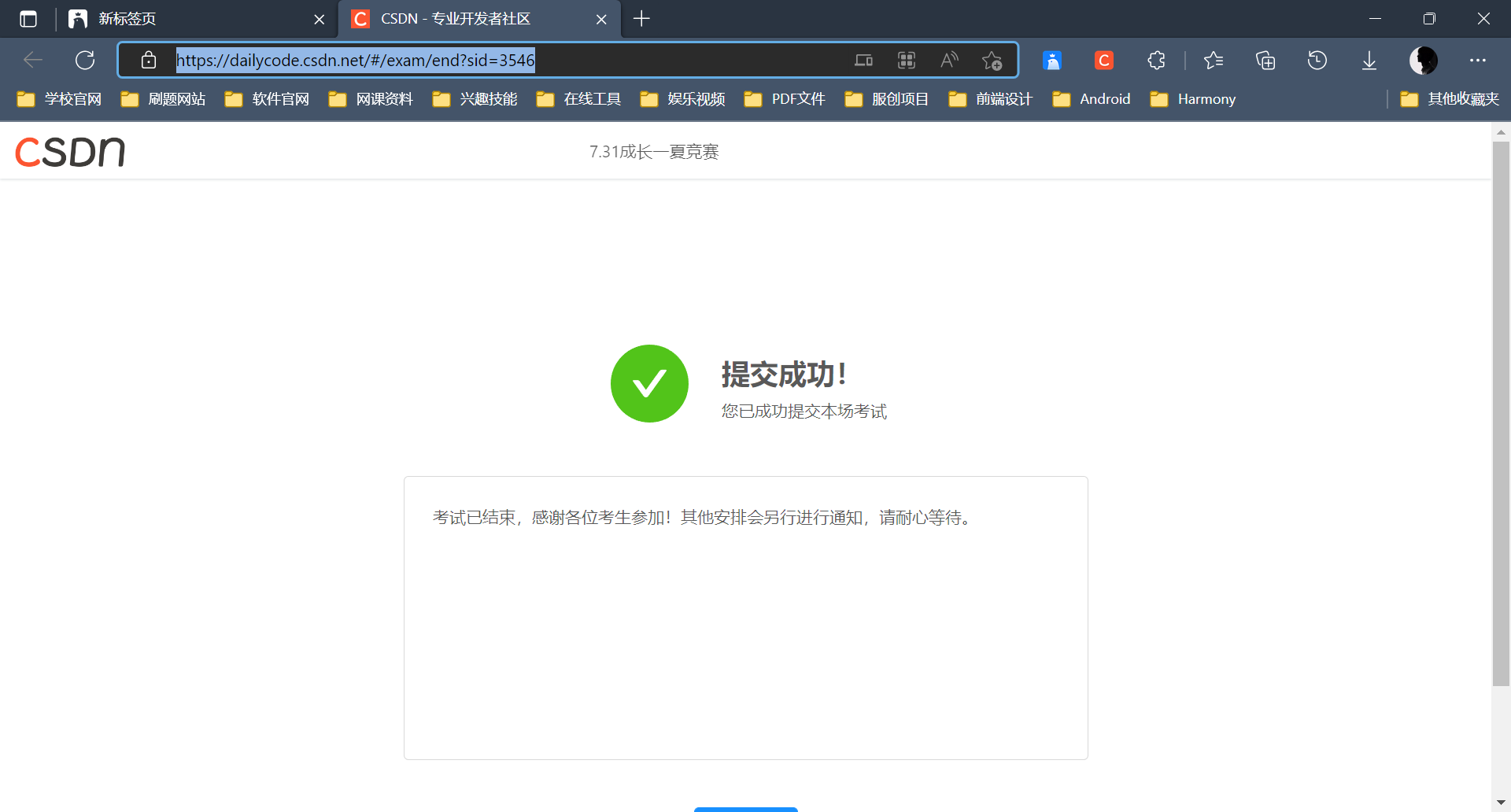Screen dimensions: 1511x812
Task: Restore down the browser window
Action: pos(1429,19)
